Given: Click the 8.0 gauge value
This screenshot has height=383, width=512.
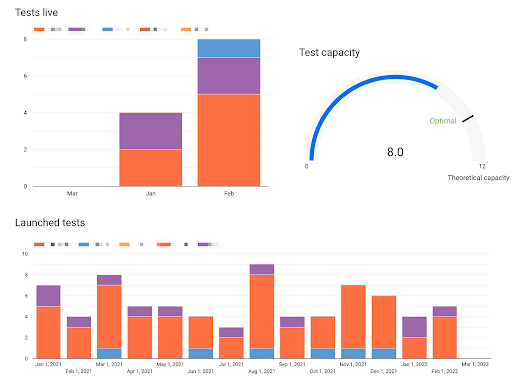Looking at the screenshot, I should (x=395, y=152).
